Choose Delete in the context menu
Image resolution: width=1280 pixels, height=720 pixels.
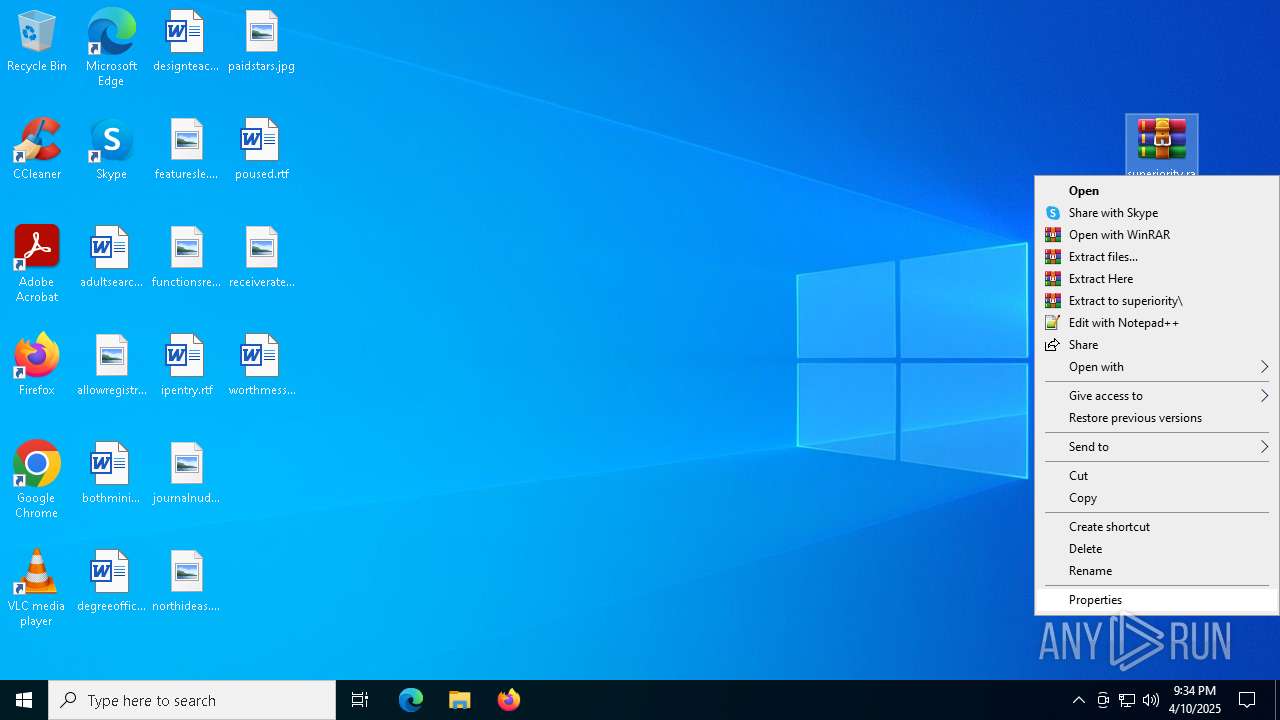tap(1157, 549)
